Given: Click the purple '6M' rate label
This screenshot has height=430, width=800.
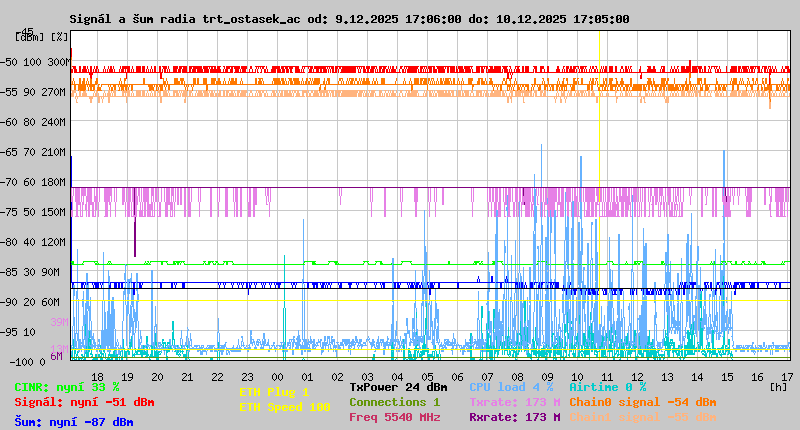Looking at the screenshot, I should tap(56, 356).
